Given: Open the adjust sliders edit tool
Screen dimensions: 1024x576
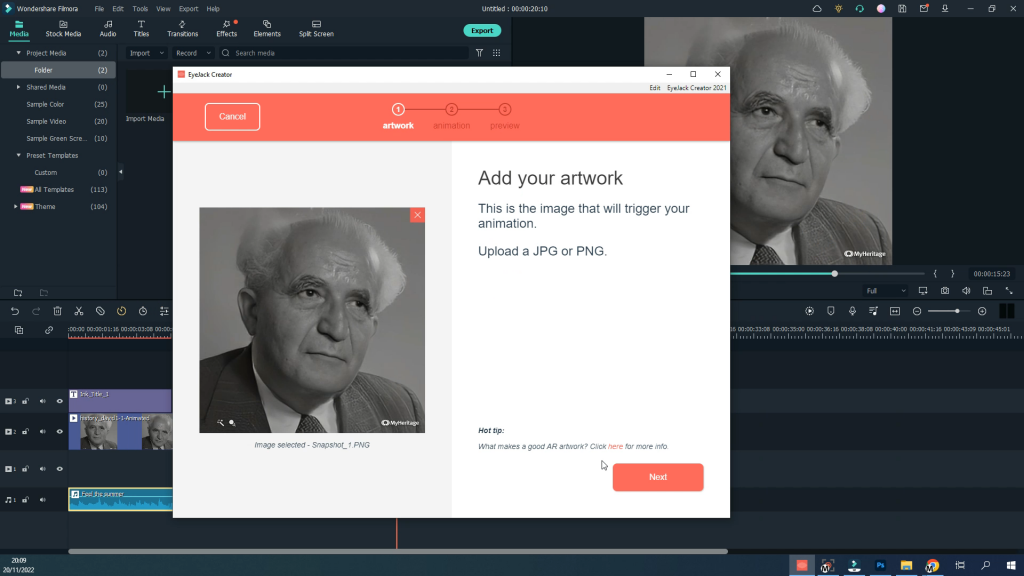Looking at the screenshot, I should [164, 312].
